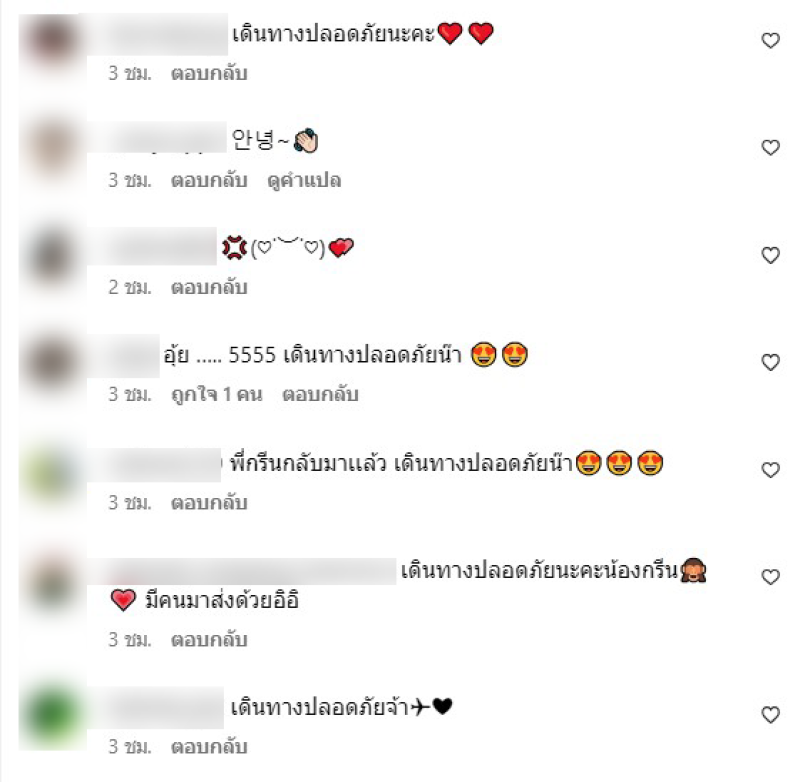View who liked via ถูกใจ 1 คน

coord(217,395)
